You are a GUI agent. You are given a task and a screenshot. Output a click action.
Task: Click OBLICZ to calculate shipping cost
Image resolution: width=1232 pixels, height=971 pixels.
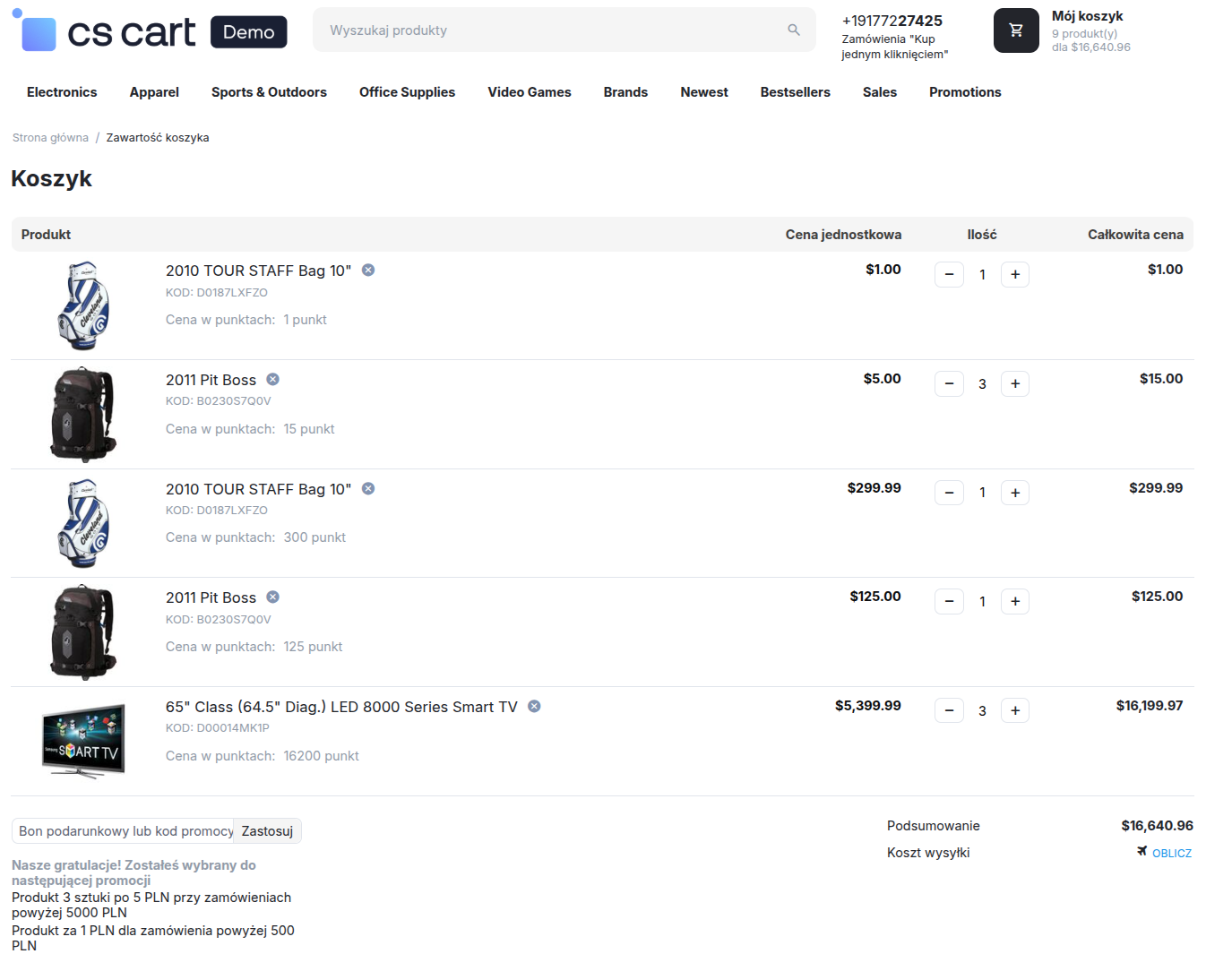point(1172,854)
